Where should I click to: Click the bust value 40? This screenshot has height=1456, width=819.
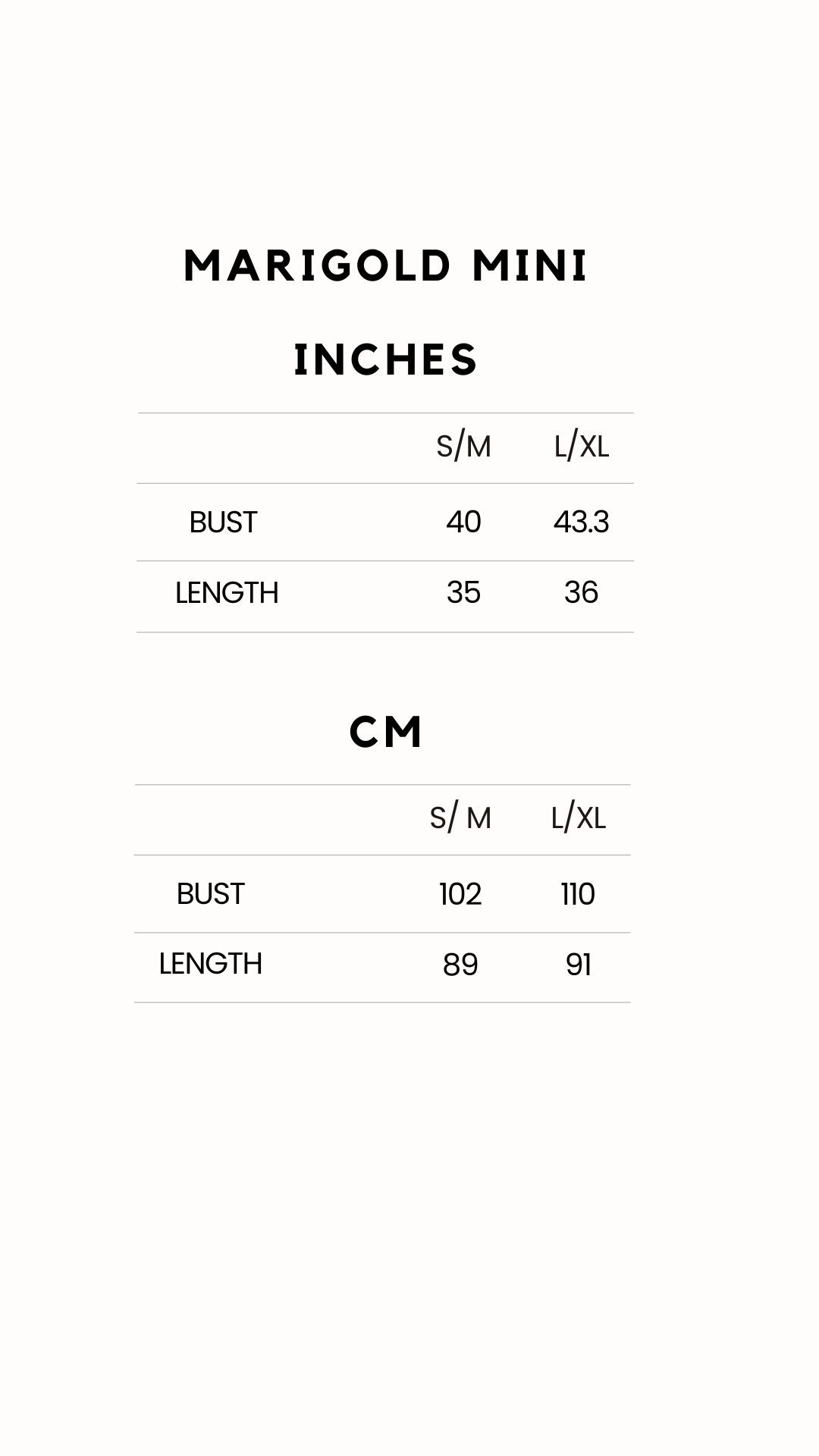click(x=463, y=522)
